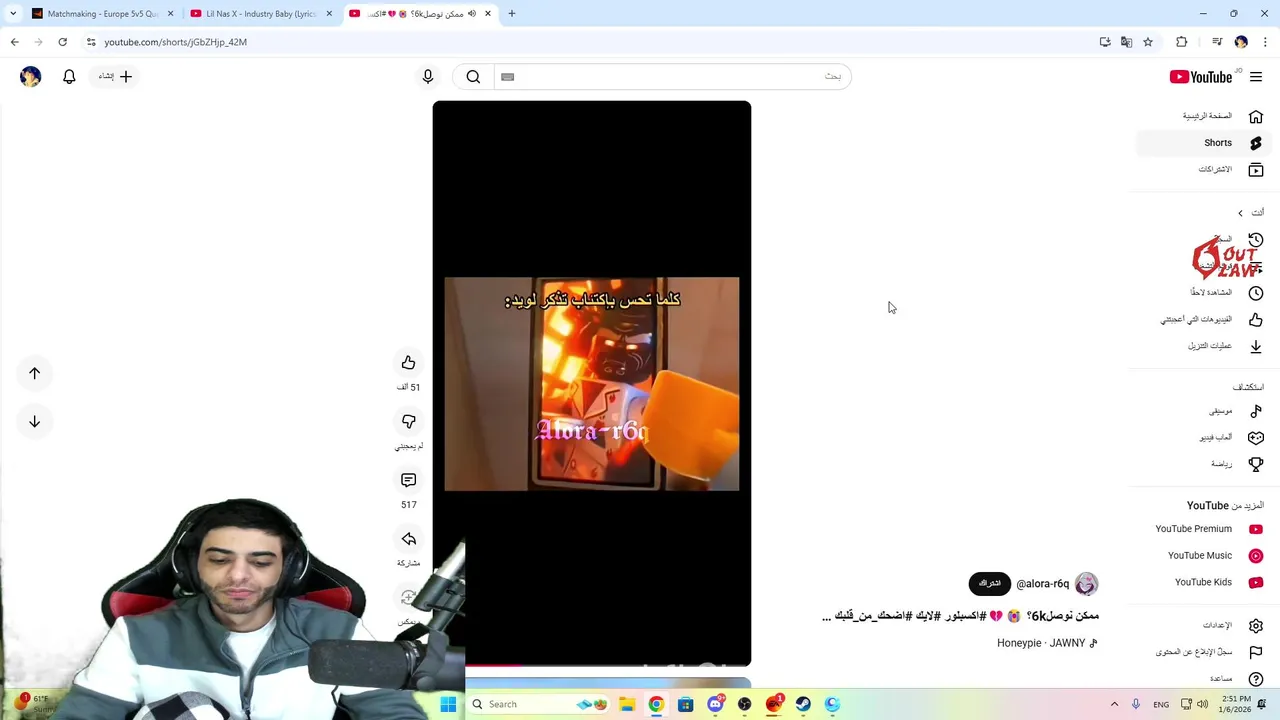Dislike the Short with thumbs down icon
The height and width of the screenshot is (720, 1280).
[408, 422]
